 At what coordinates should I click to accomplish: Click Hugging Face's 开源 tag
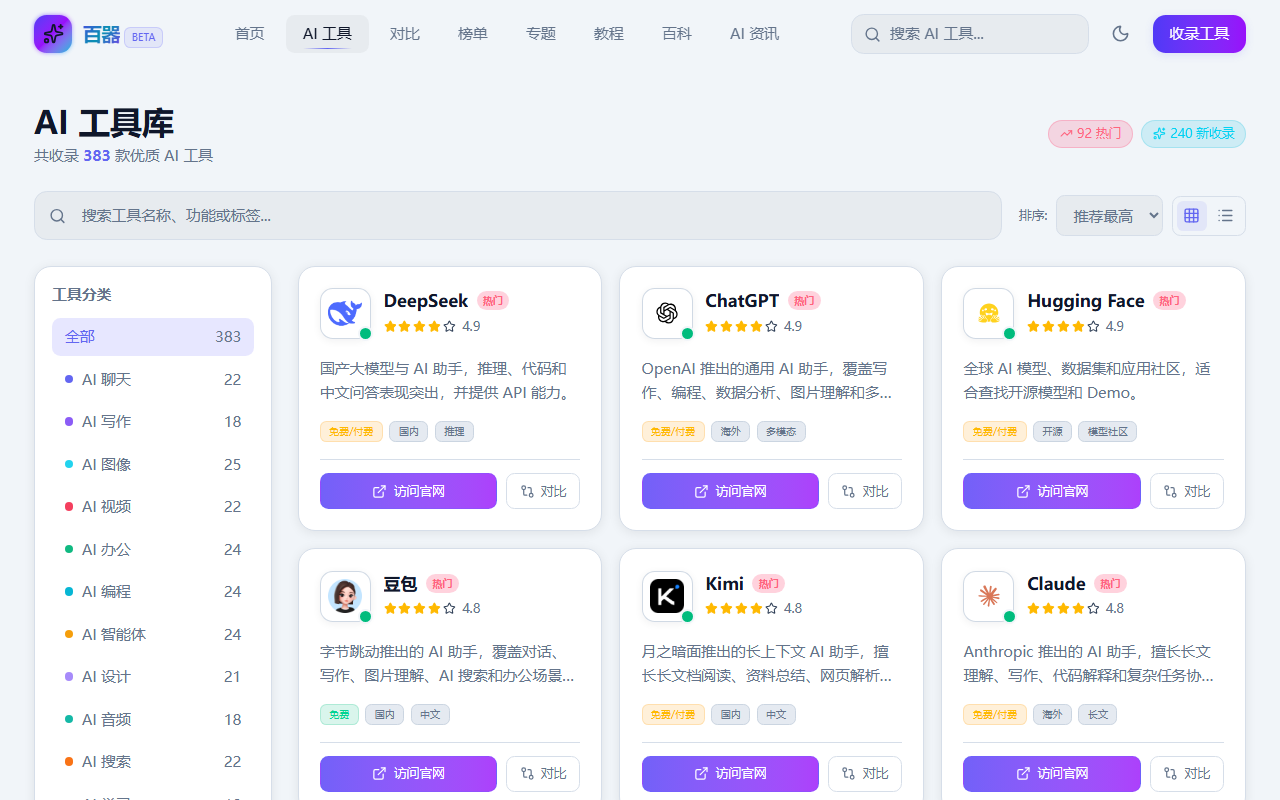(x=1052, y=432)
